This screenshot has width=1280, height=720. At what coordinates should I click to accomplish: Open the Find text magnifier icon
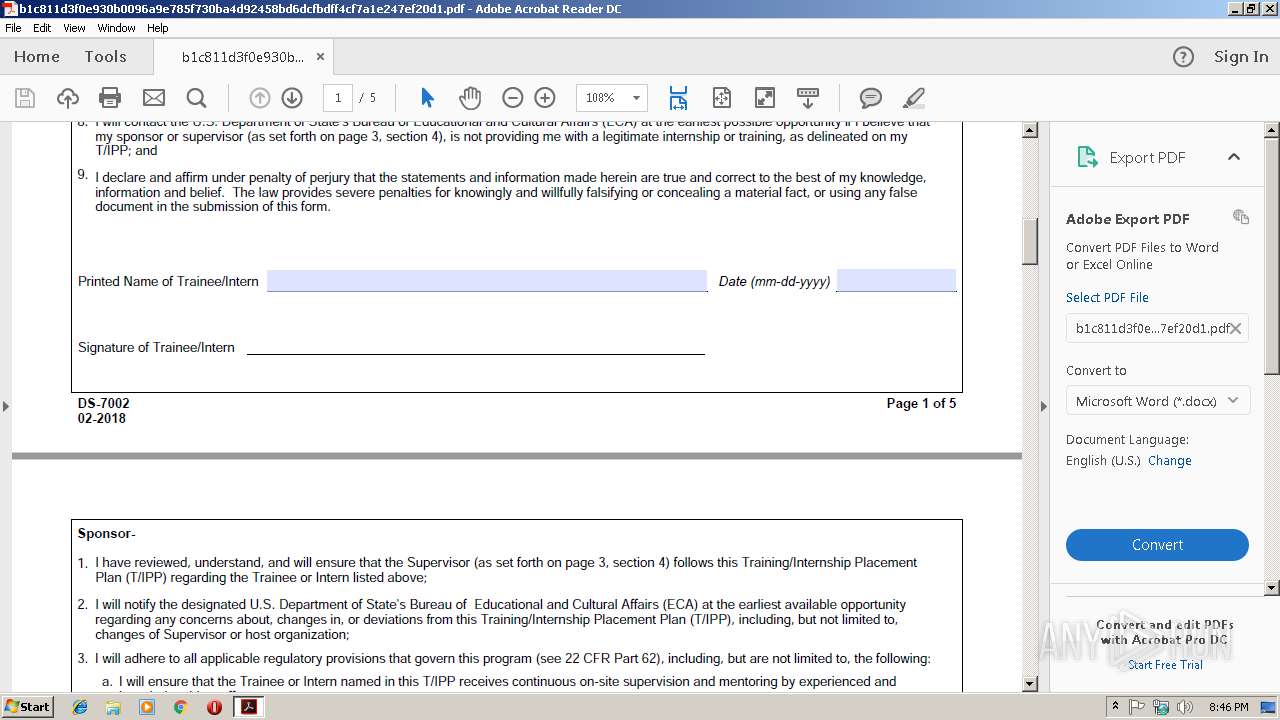[x=196, y=98]
